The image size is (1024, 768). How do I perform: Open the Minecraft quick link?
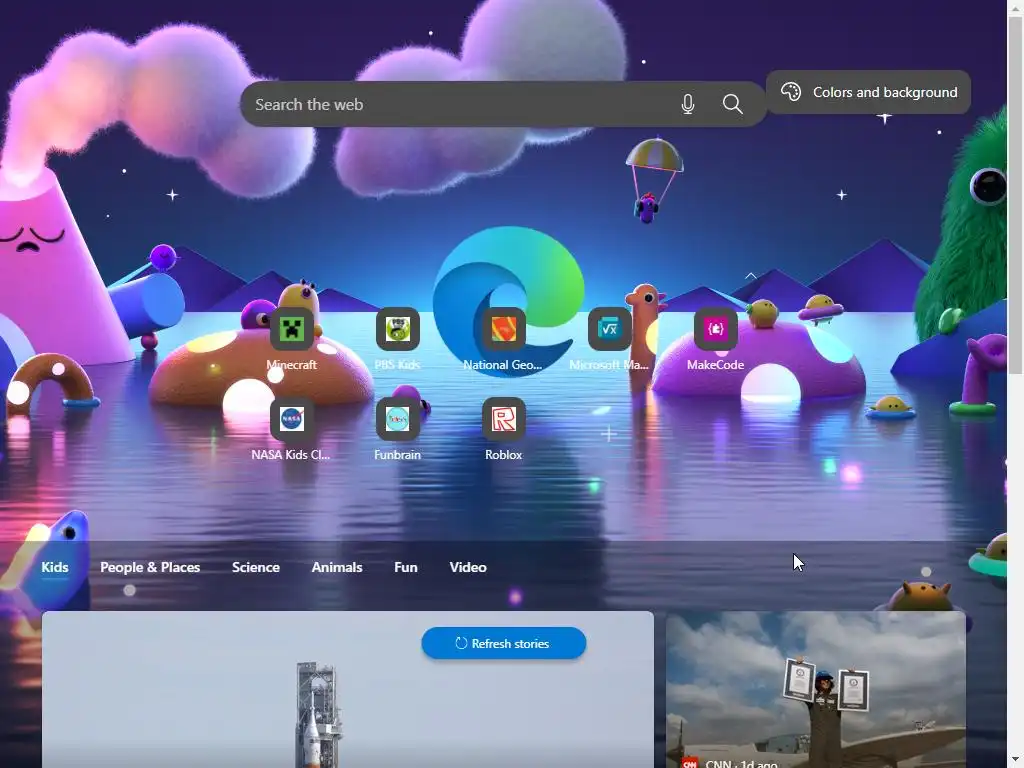pos(291,330)
